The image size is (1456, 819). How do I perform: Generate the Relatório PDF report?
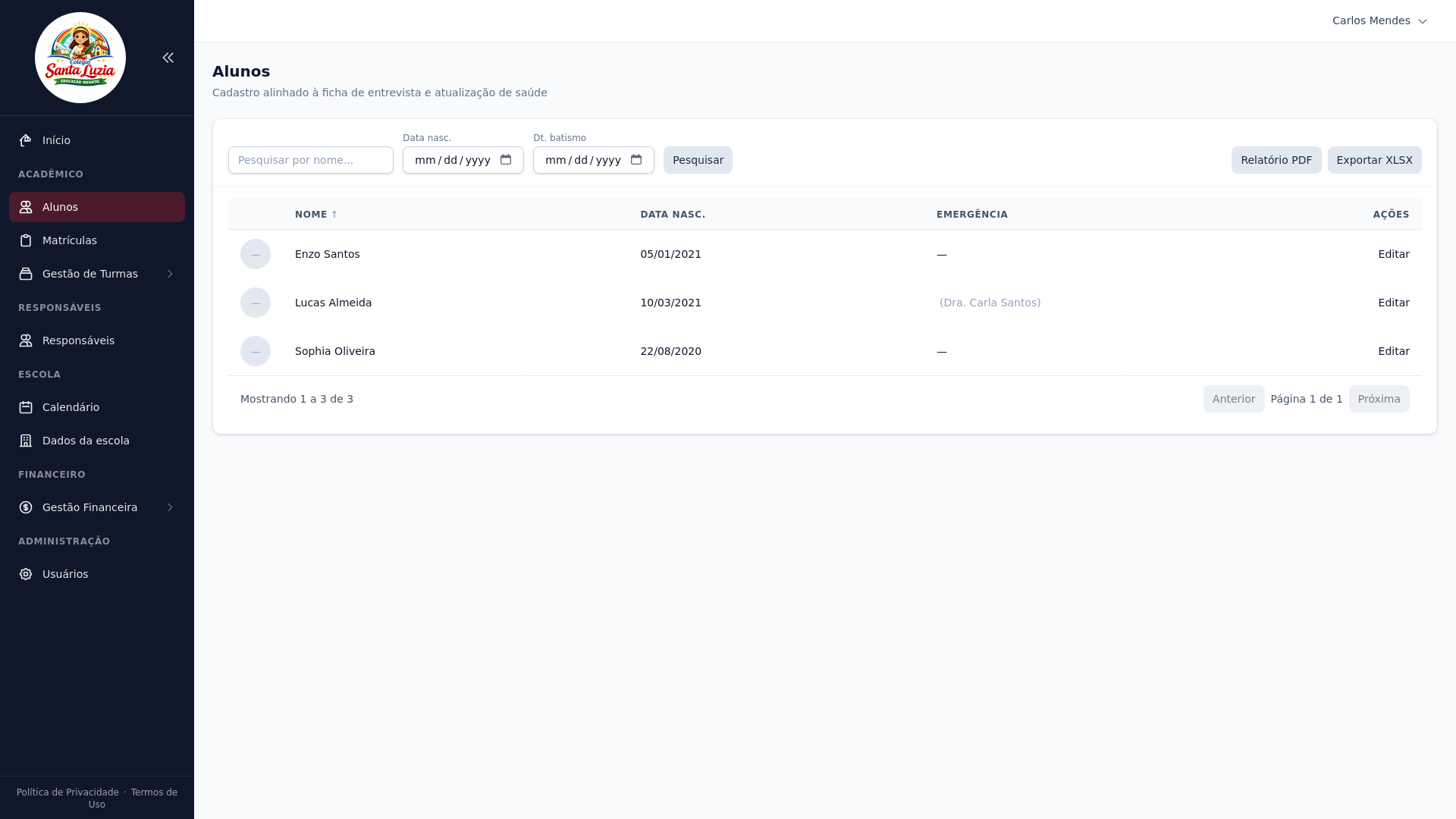tap(1276, 160)
